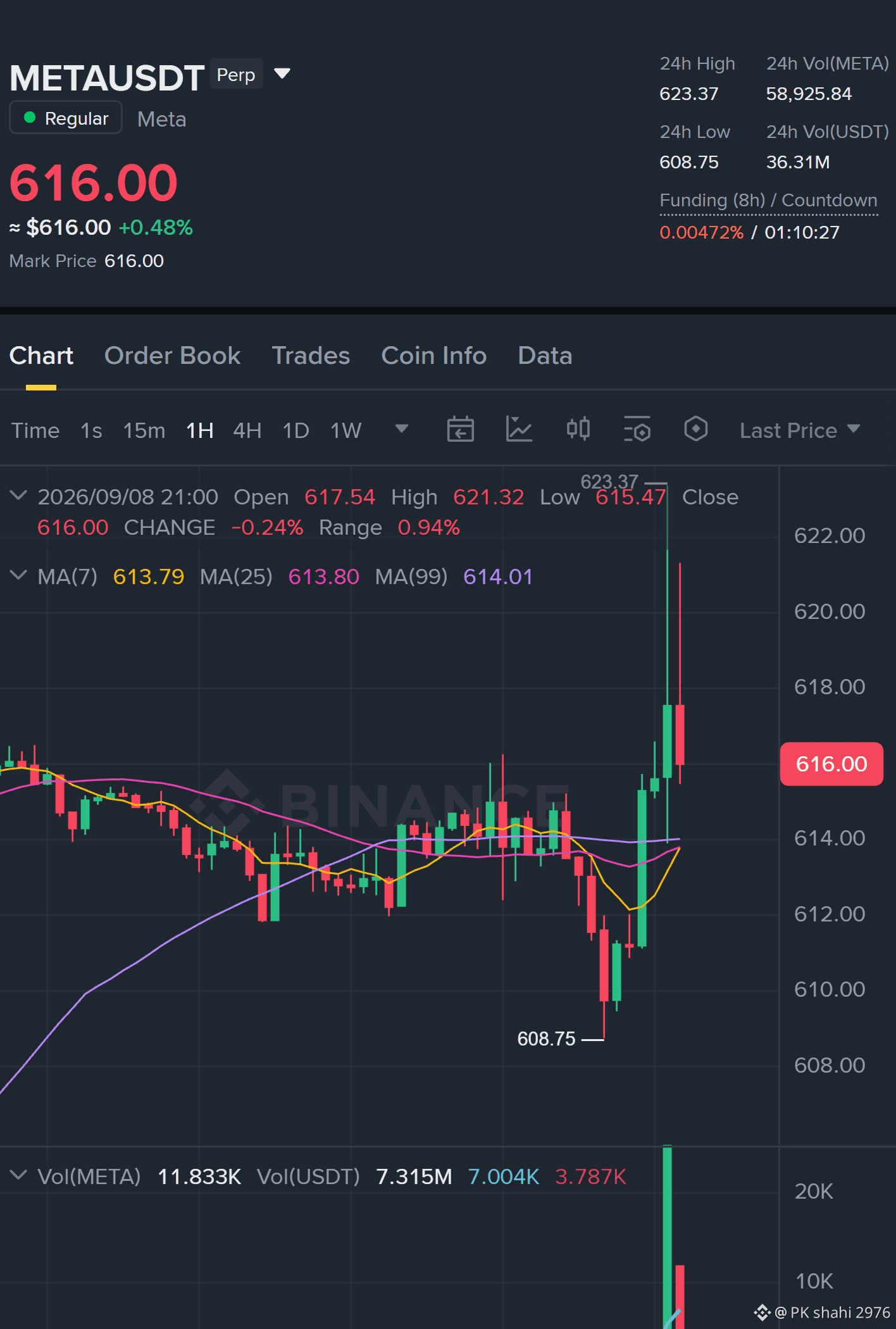This screenshot has height=1329, width=896.
Task: Open the METAUSDT pair selector arrow
Action: pyautogui.click(x=282, y=74)
